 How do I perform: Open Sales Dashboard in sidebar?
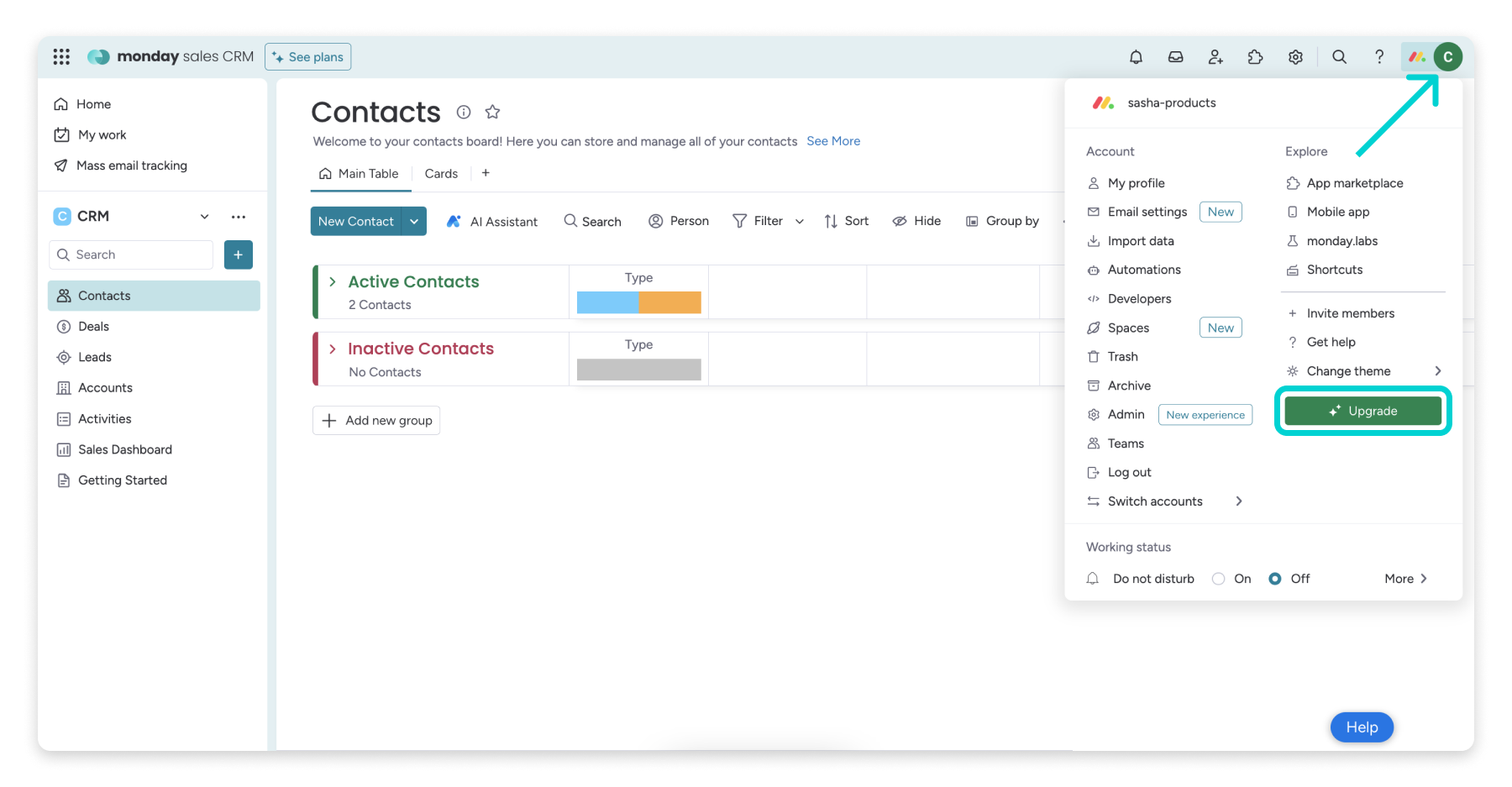[154, 449]
